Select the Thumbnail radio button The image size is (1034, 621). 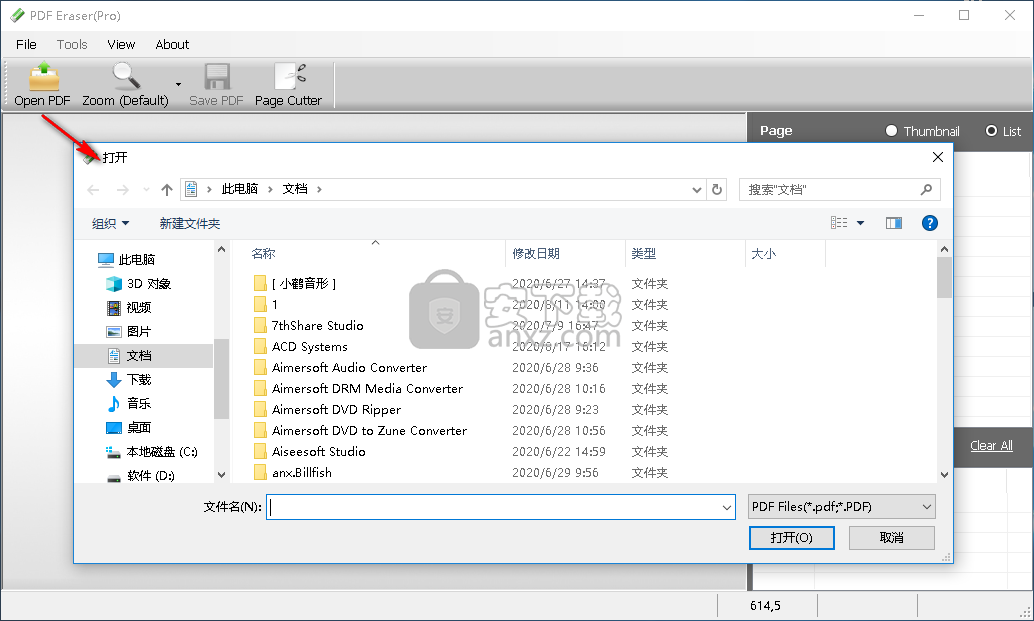[x=892, y=131]
